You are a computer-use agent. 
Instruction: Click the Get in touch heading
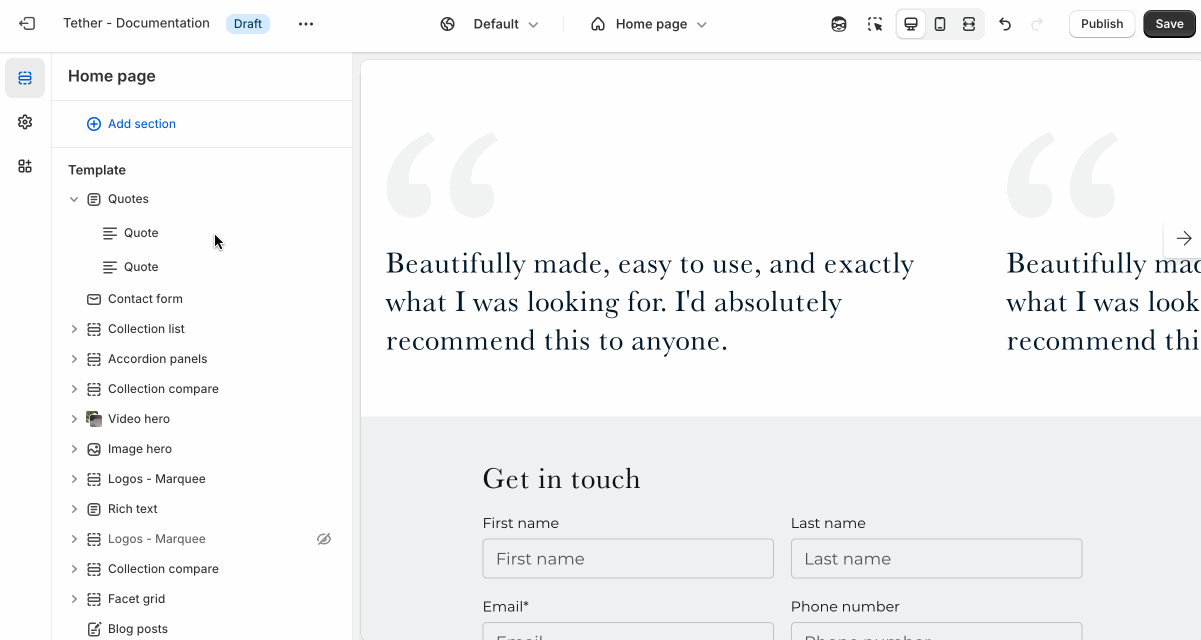click(x=561, y=479)
